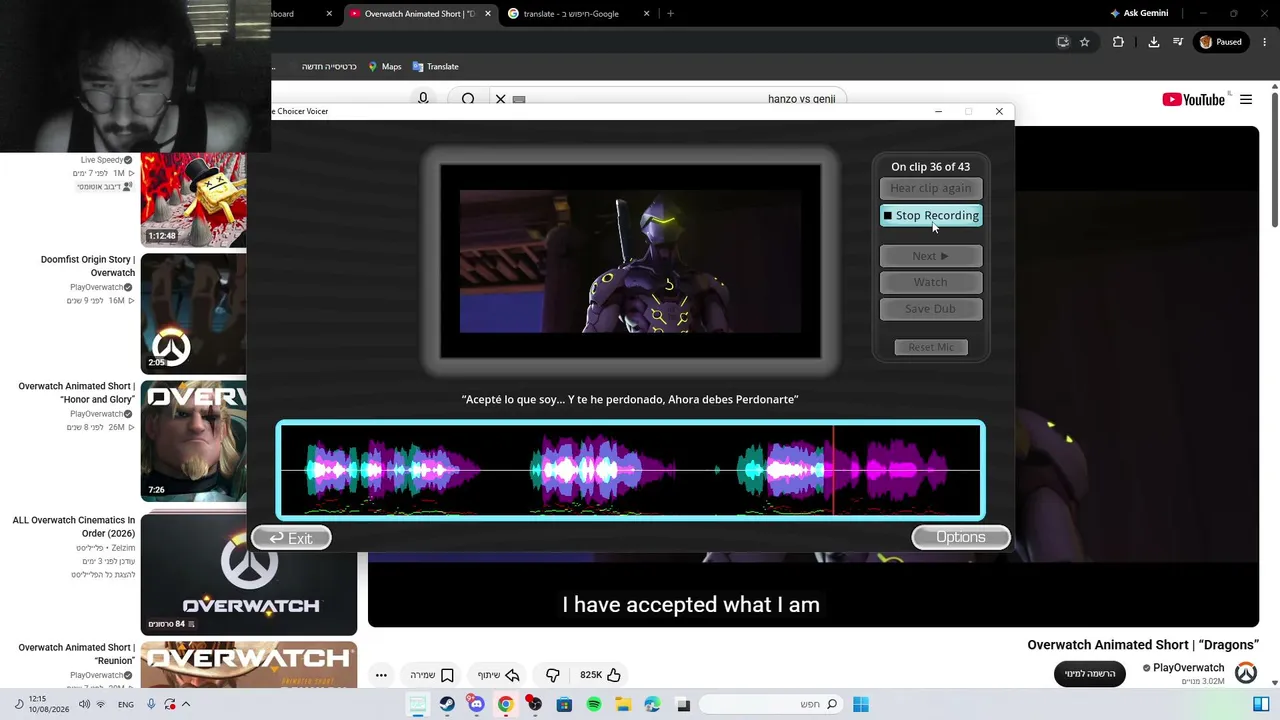Click the taskbar search box
Screen dimensions: 1280x720
click(x=770, y=705)
